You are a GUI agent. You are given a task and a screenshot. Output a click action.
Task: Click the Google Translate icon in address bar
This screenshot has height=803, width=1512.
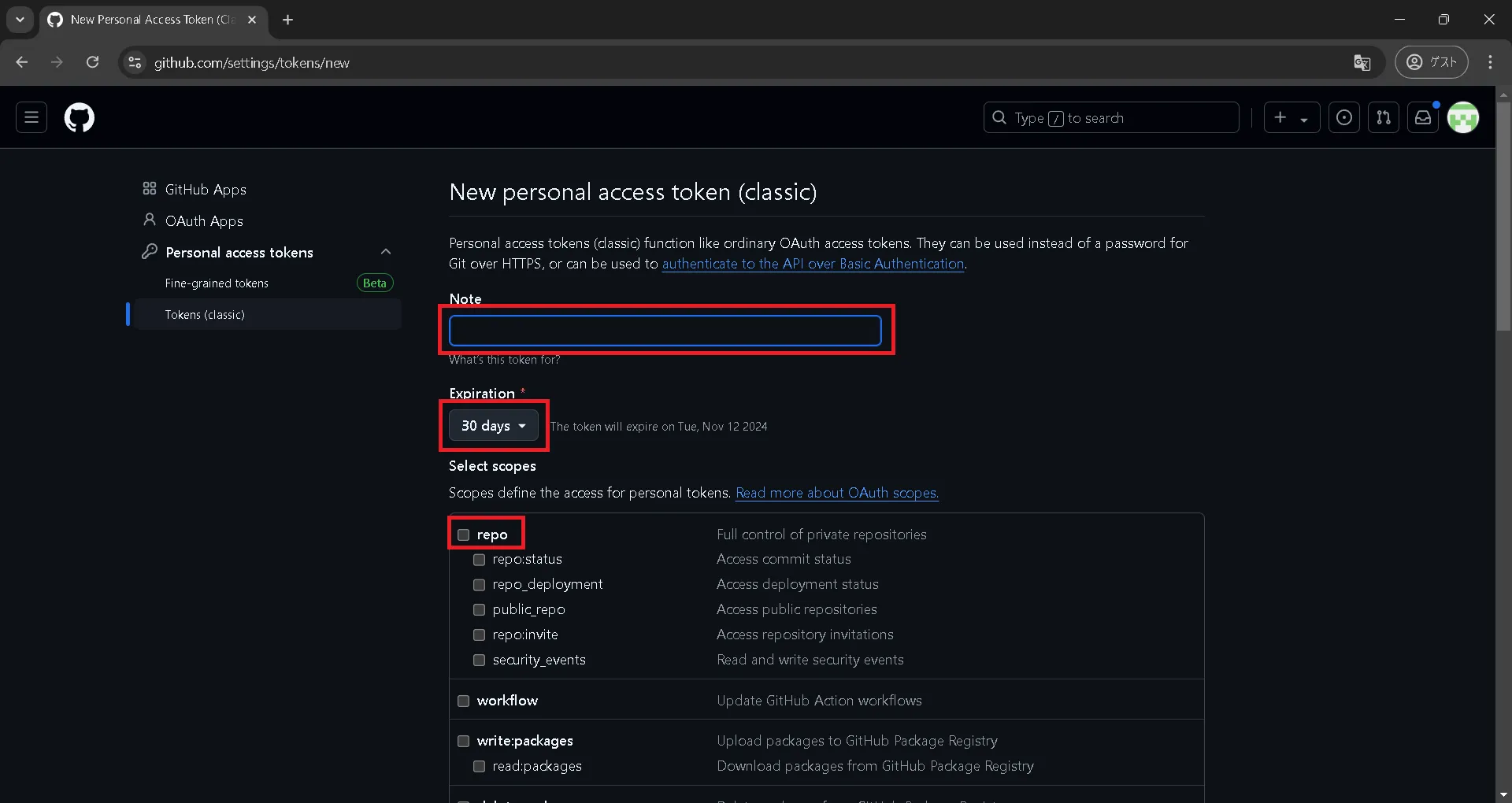pos(1362,62)
